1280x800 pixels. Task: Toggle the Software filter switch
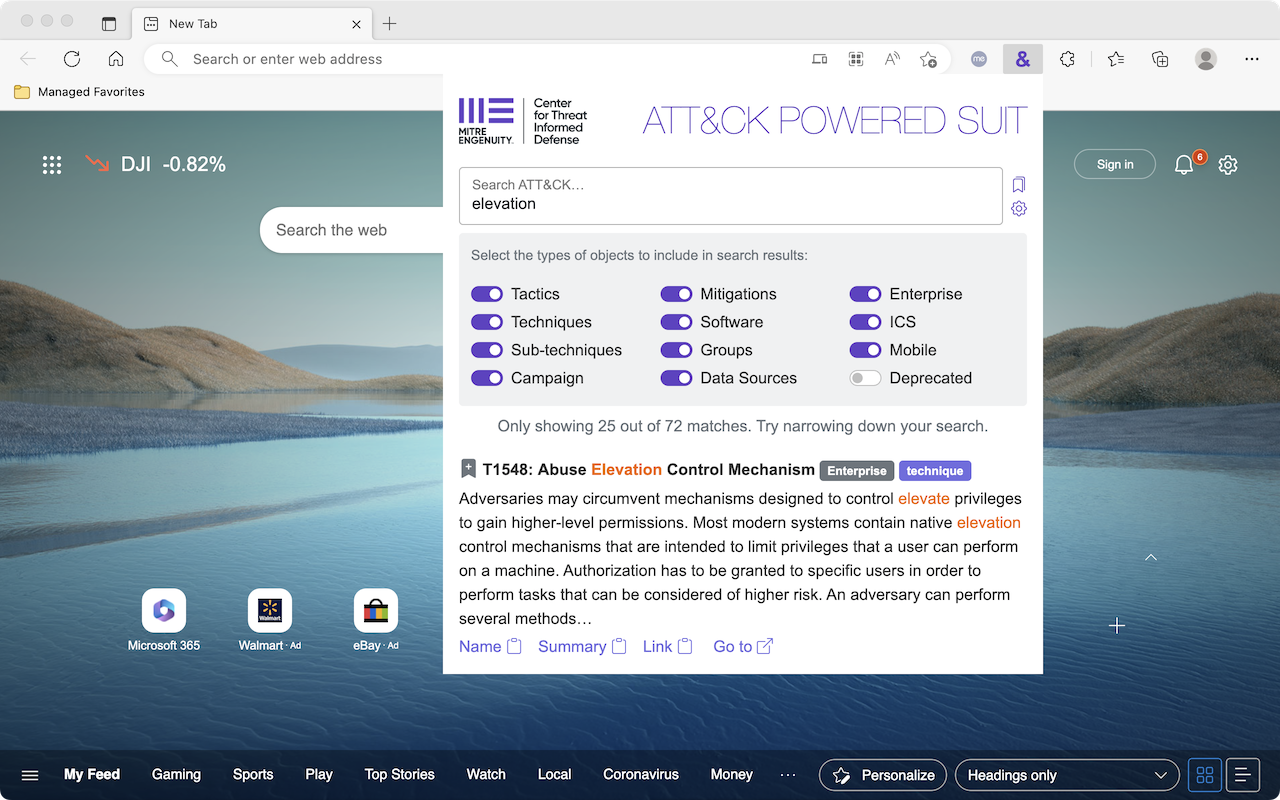[676, 322]
